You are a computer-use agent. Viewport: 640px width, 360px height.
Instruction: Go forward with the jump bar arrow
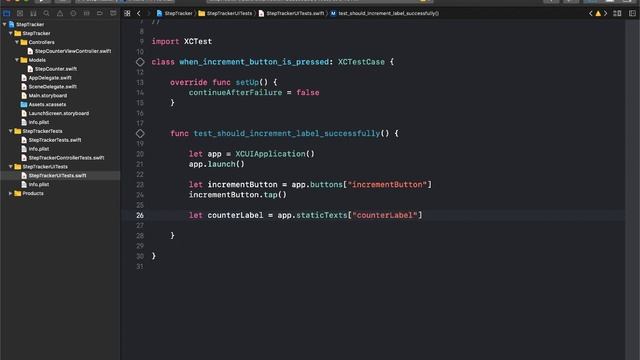pos(148,13)
